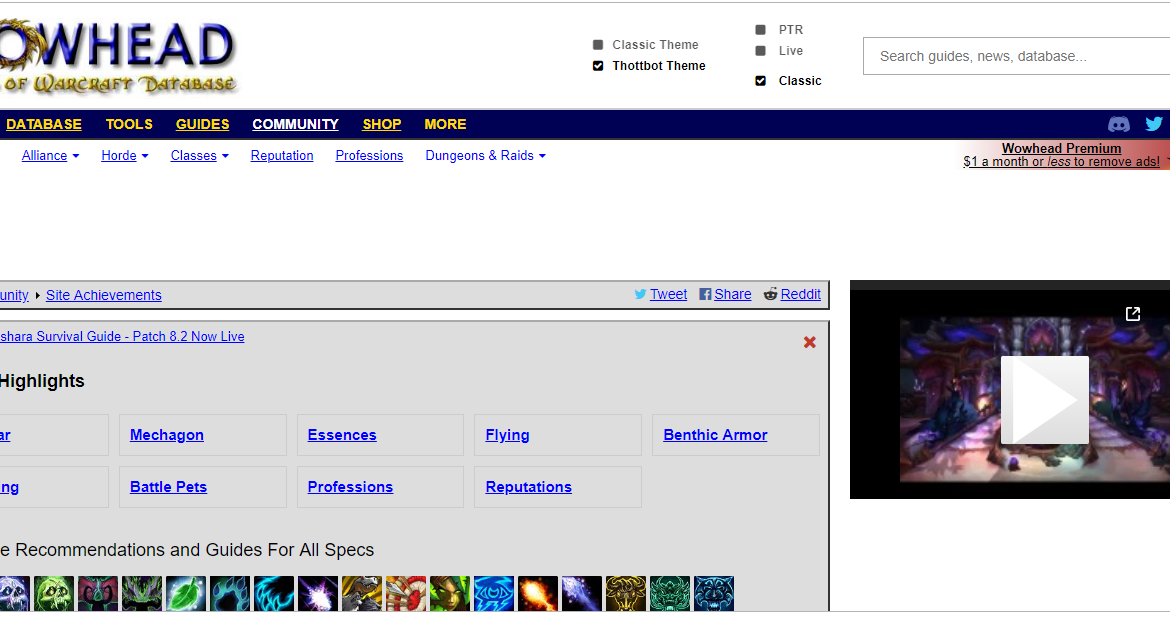Click the green leaf spec icon
Viewport: 1170px width, 617px height.
click(186, 593)
